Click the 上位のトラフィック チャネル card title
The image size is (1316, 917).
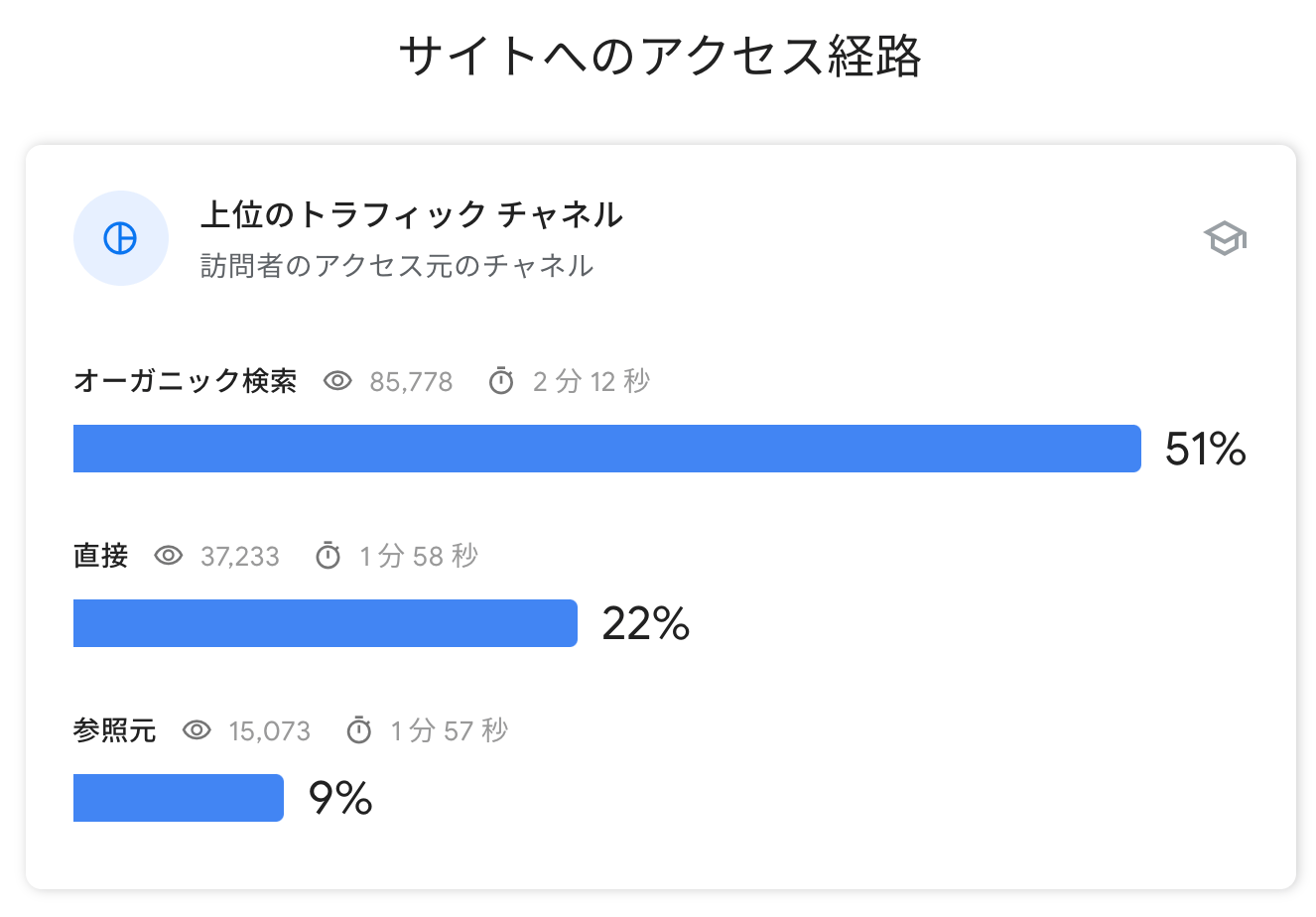[412, 214]
